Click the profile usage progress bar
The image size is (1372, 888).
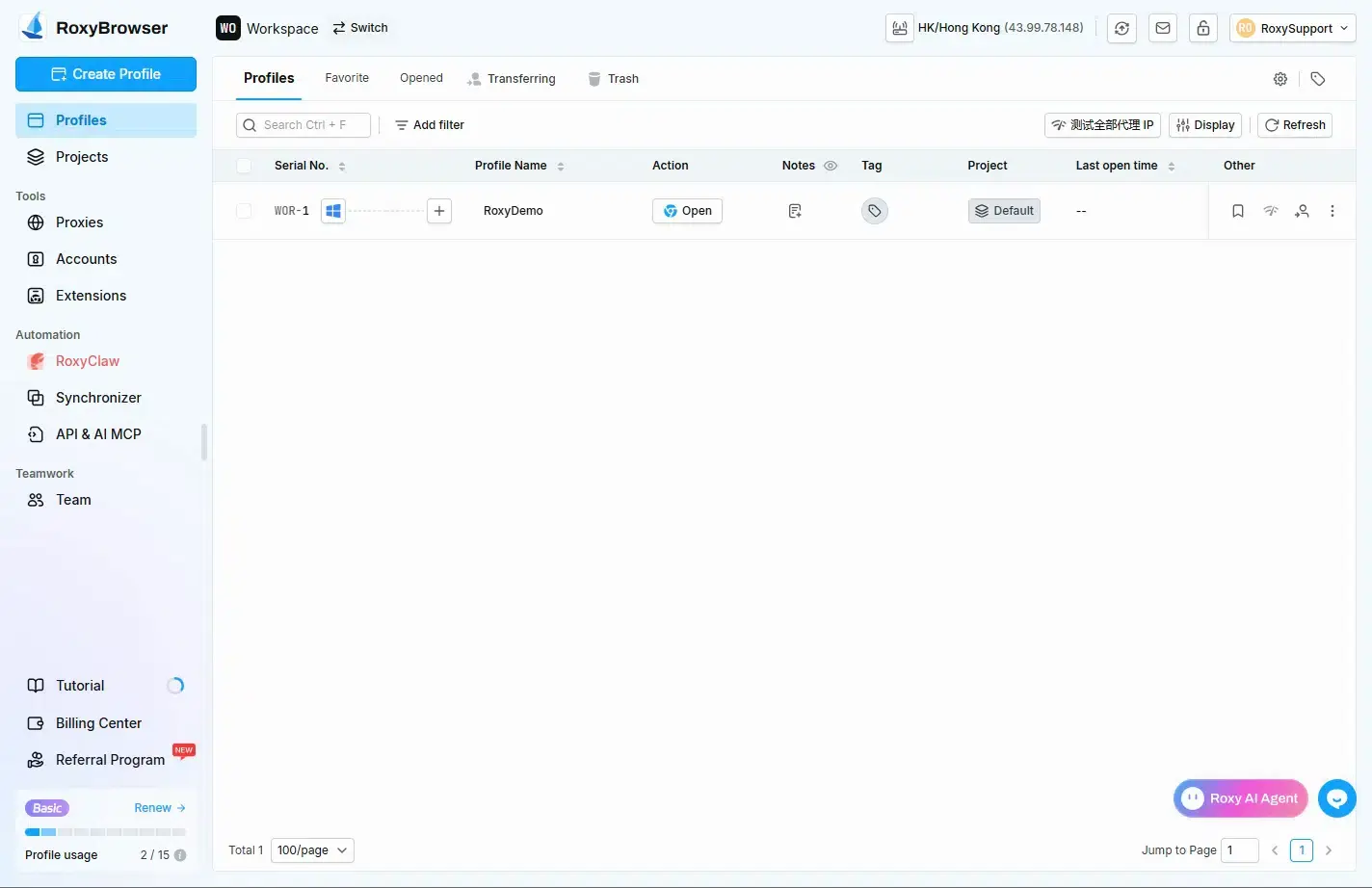[105, 831]
